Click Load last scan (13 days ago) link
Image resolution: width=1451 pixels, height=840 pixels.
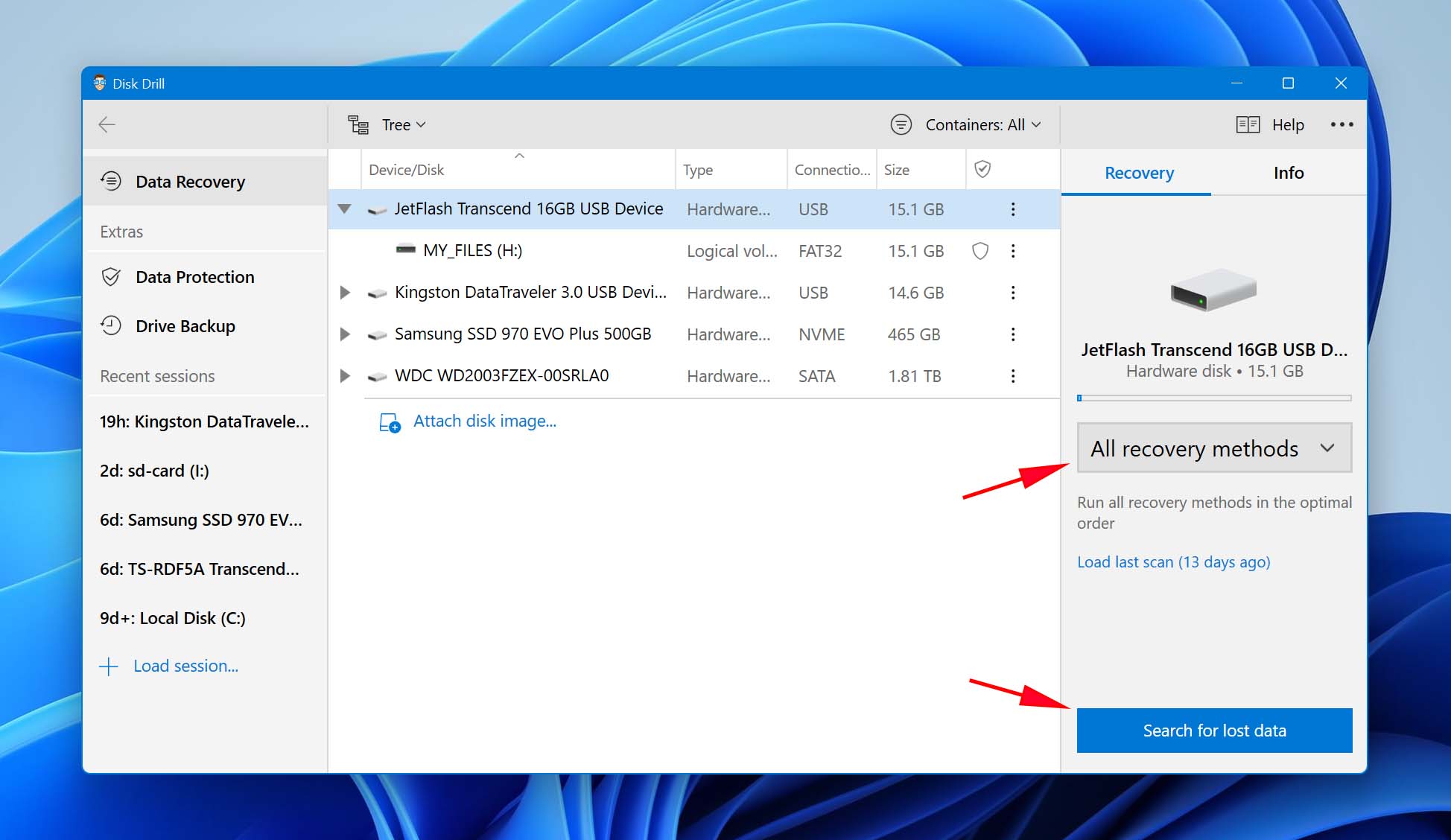click(x=1173, y=562)
